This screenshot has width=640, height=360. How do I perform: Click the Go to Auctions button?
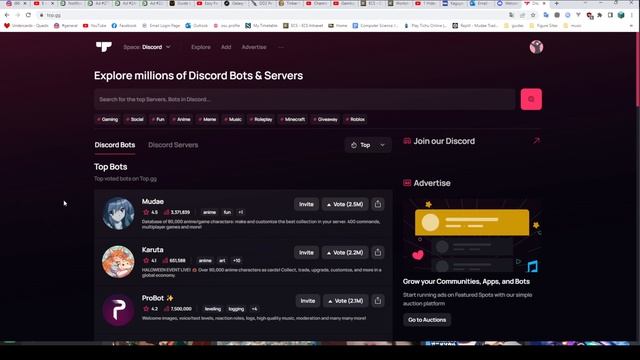pos(427,320)
